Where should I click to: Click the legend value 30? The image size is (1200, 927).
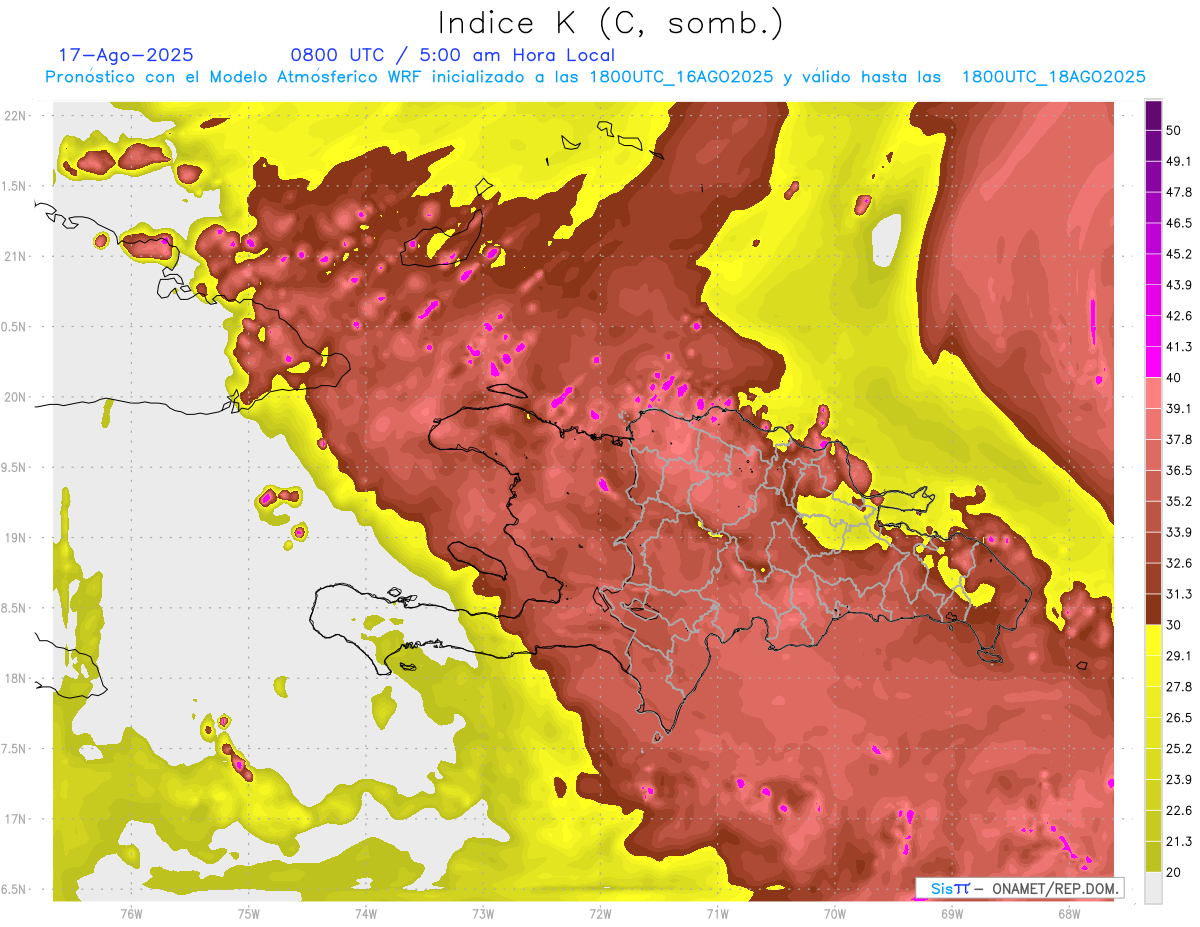tap(1175, 625)
